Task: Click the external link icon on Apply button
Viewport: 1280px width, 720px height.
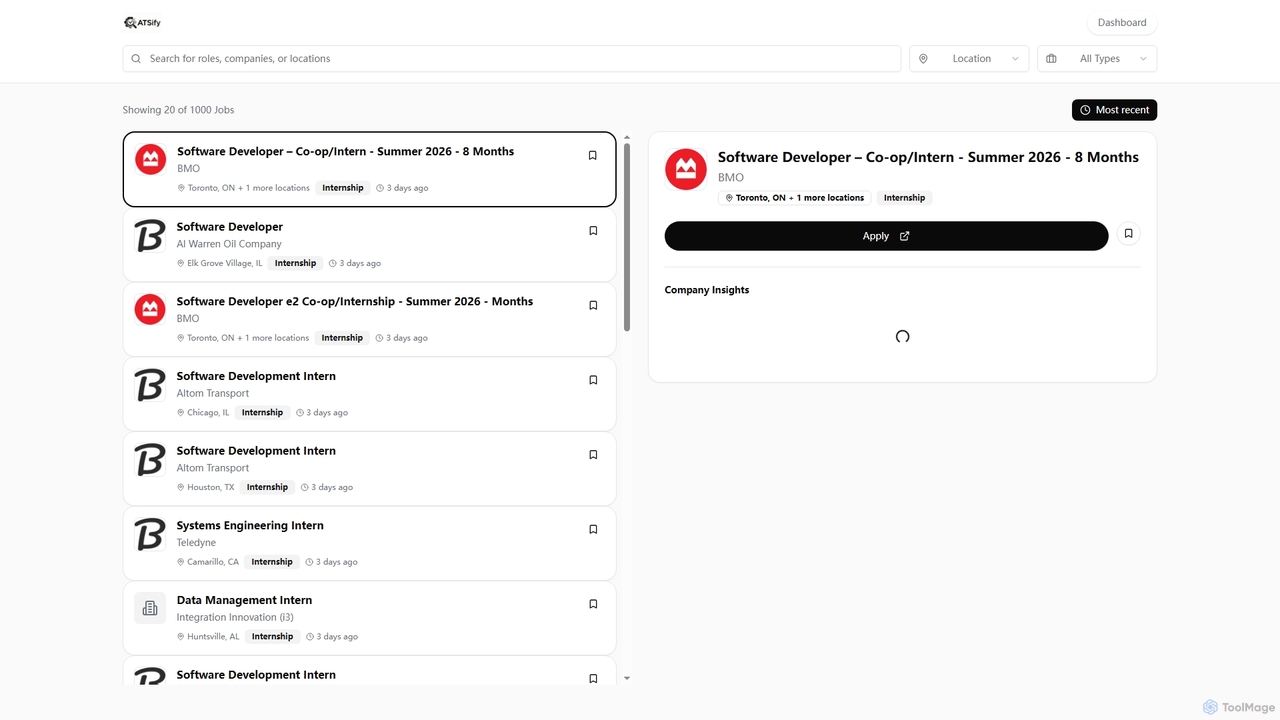Action: click(x=905, y=236)
